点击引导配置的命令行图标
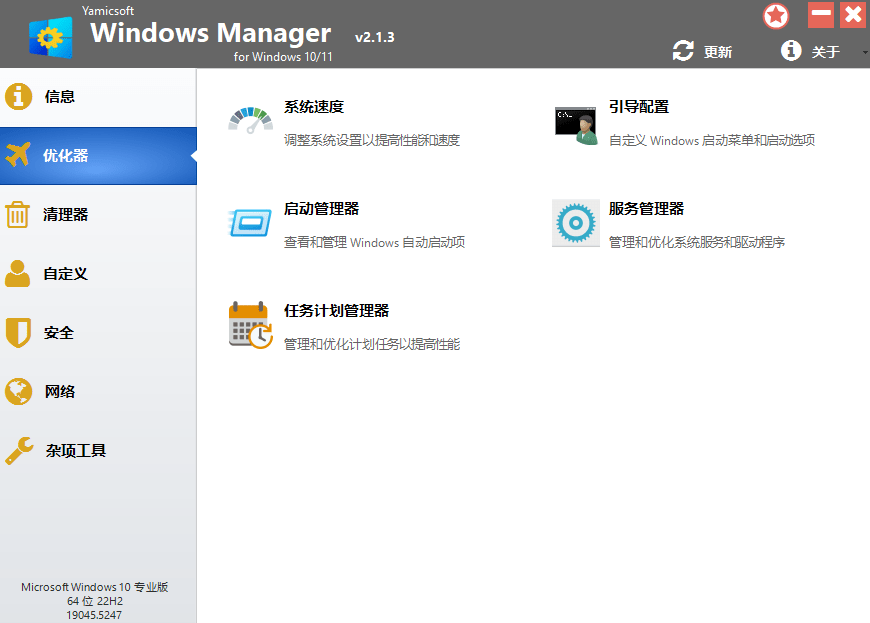 575,124
